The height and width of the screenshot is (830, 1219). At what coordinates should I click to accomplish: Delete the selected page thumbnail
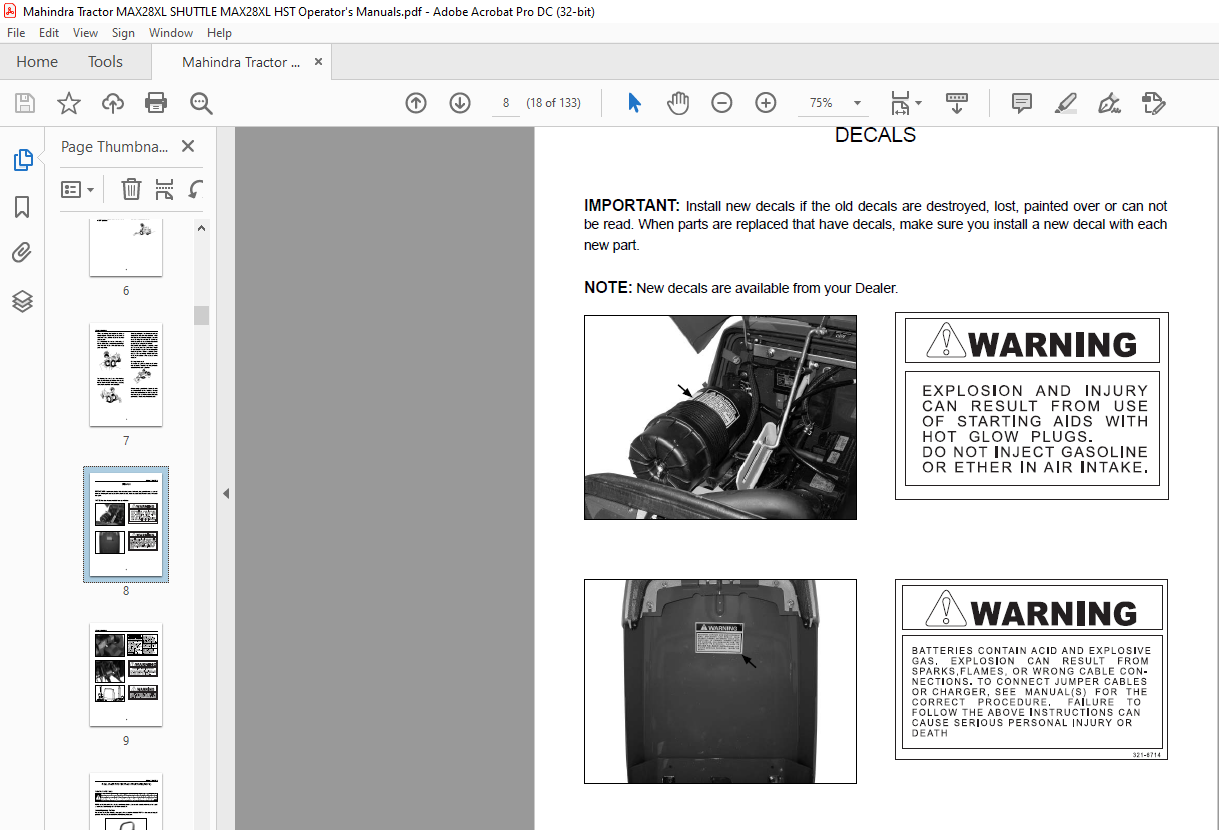tap(131, 189)
